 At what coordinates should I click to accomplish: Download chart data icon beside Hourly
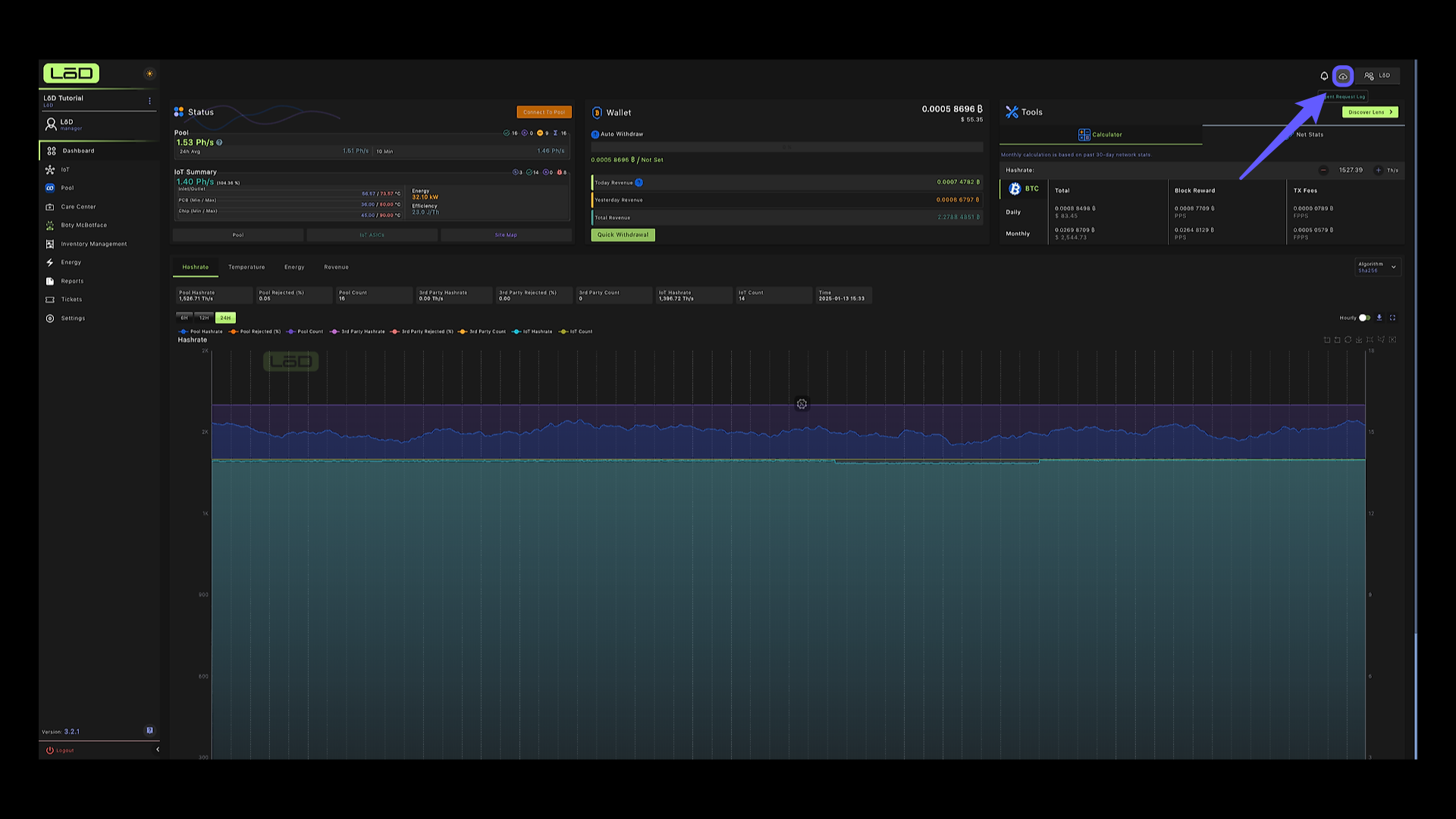click(1379, 318)
